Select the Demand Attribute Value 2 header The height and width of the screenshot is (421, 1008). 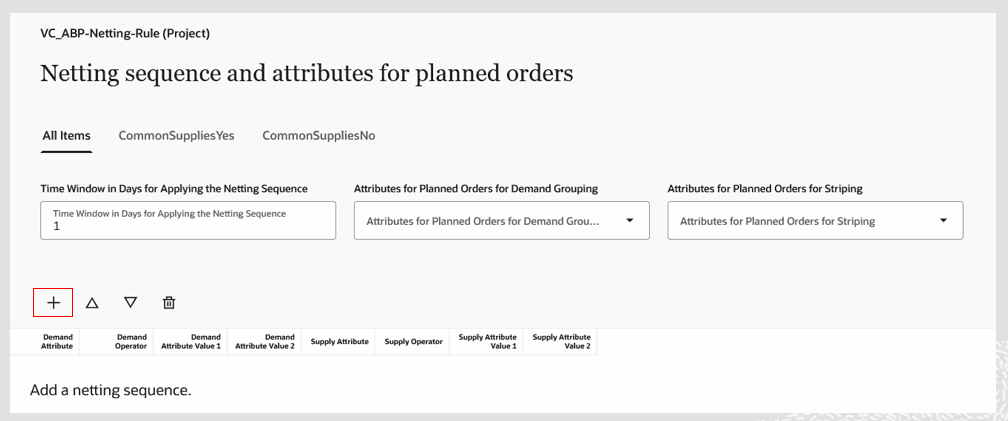(x=265, y=342)
